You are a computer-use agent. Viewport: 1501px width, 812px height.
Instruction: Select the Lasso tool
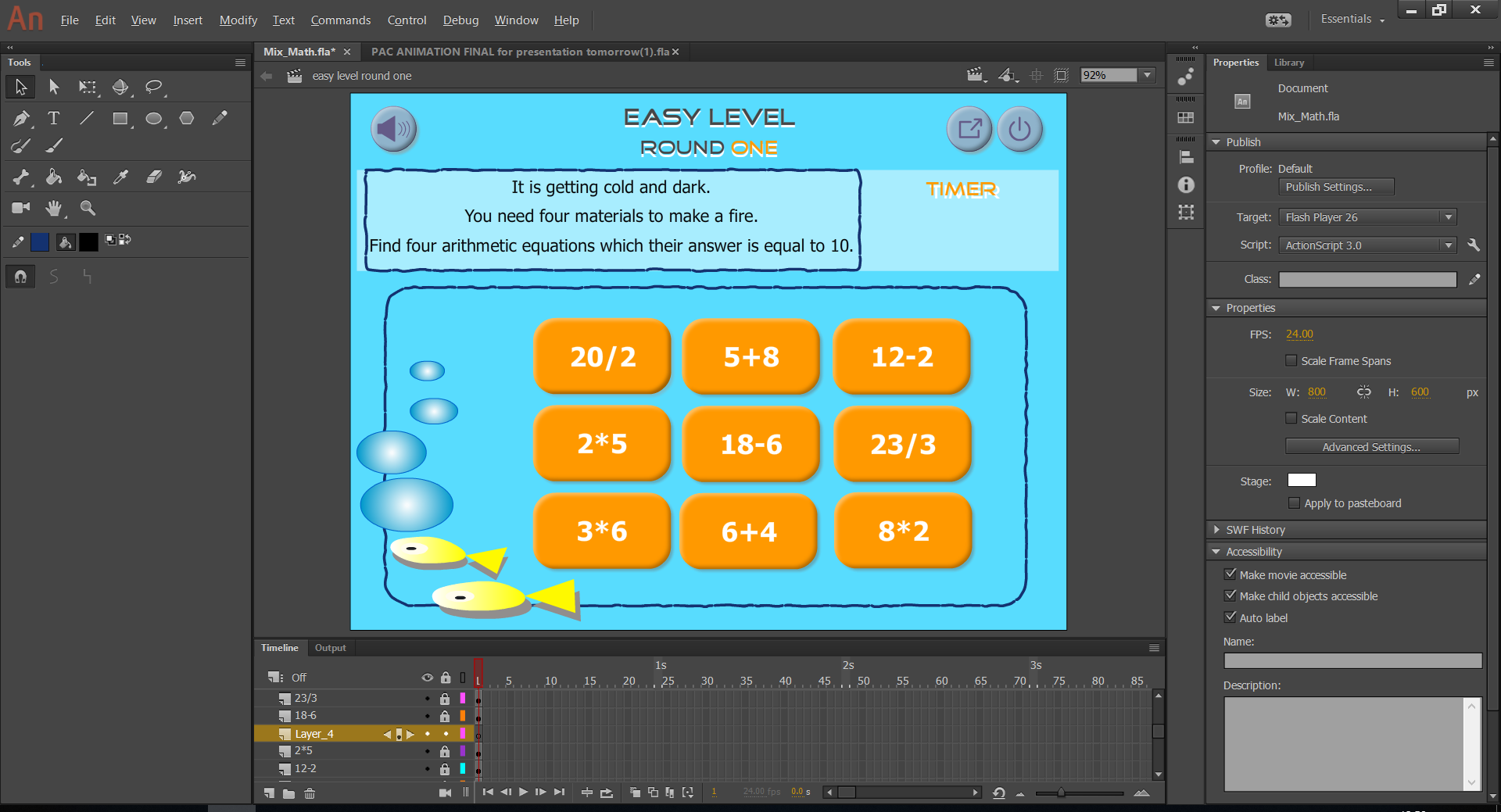point(154,87)
